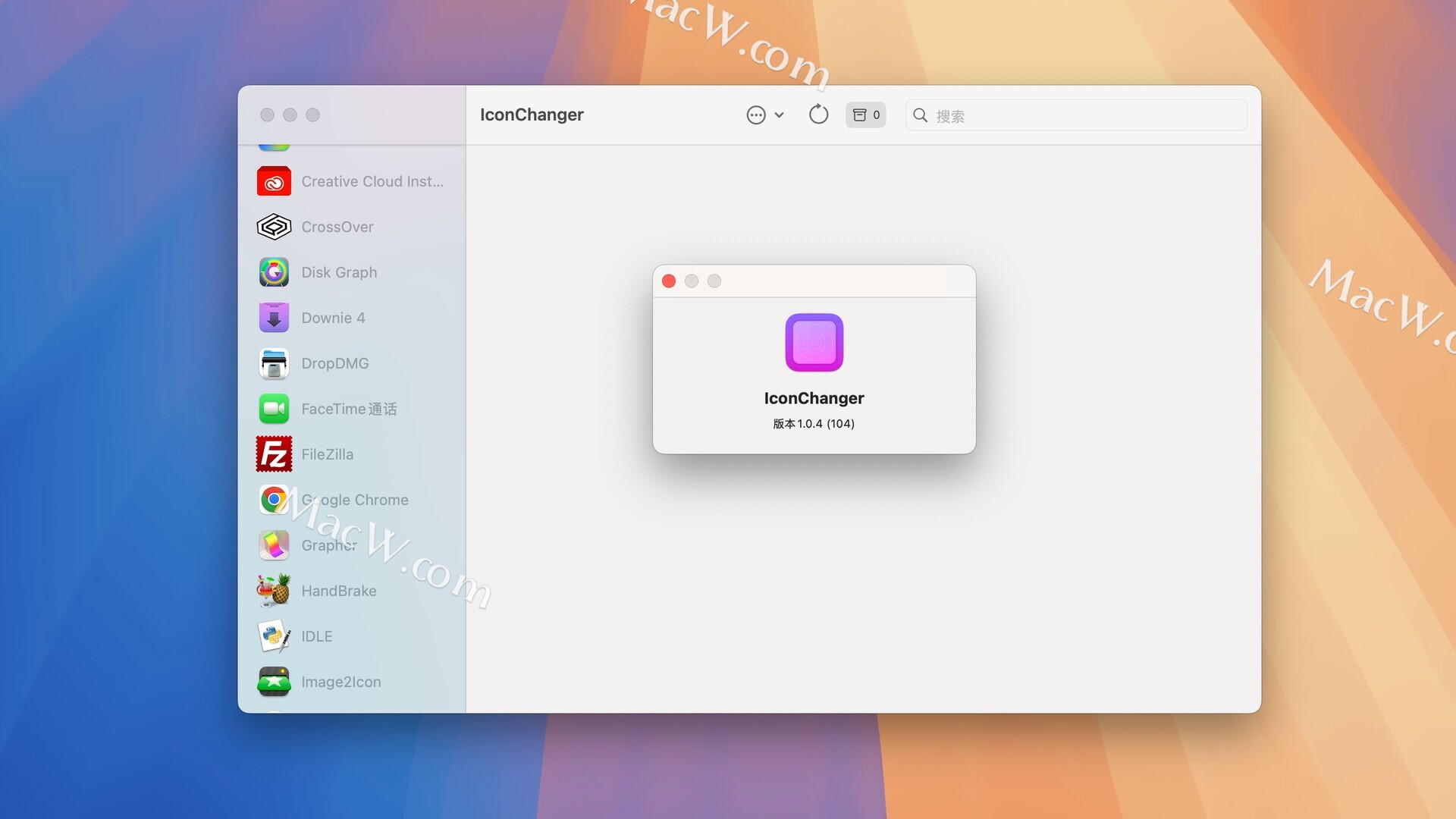1456x819 pixels.
Task: Focus the search input field
Action: 1076,115
